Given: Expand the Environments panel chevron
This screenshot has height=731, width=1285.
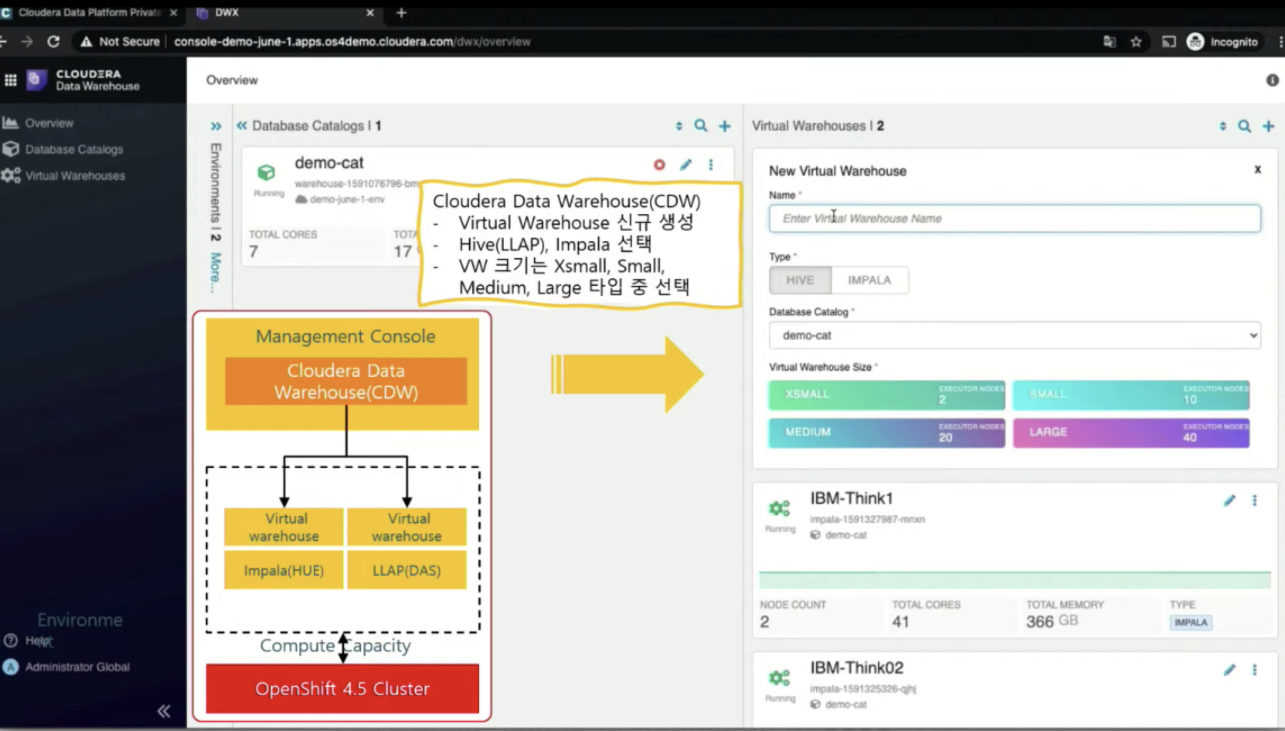Looking at the screenshot, I should pos(215,126).
